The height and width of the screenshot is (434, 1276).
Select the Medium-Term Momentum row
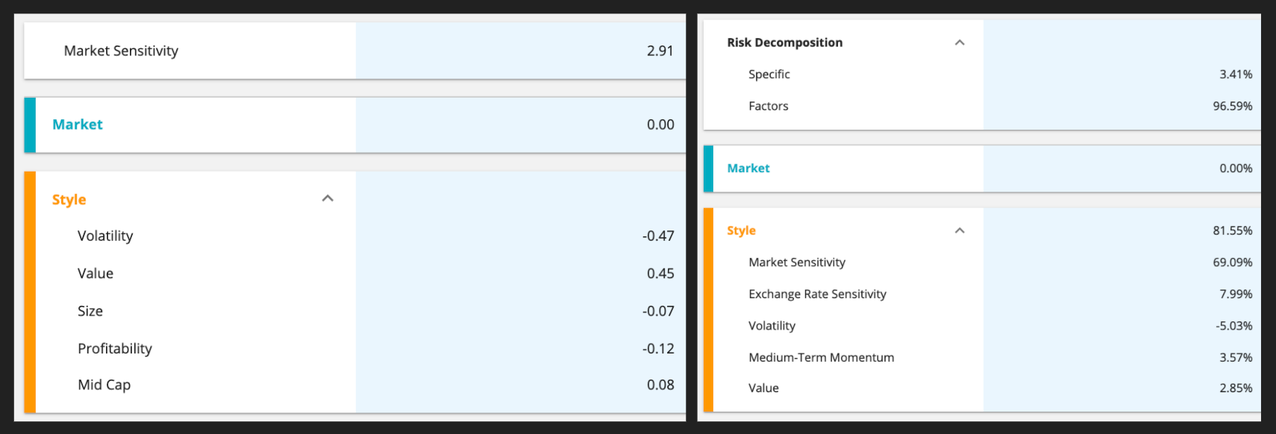point(821,357)
